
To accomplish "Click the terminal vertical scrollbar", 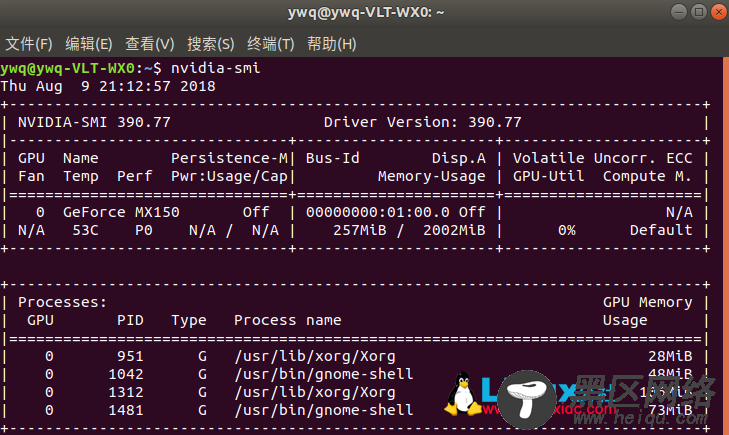I will pyautogui.click(x=726, y=245).
